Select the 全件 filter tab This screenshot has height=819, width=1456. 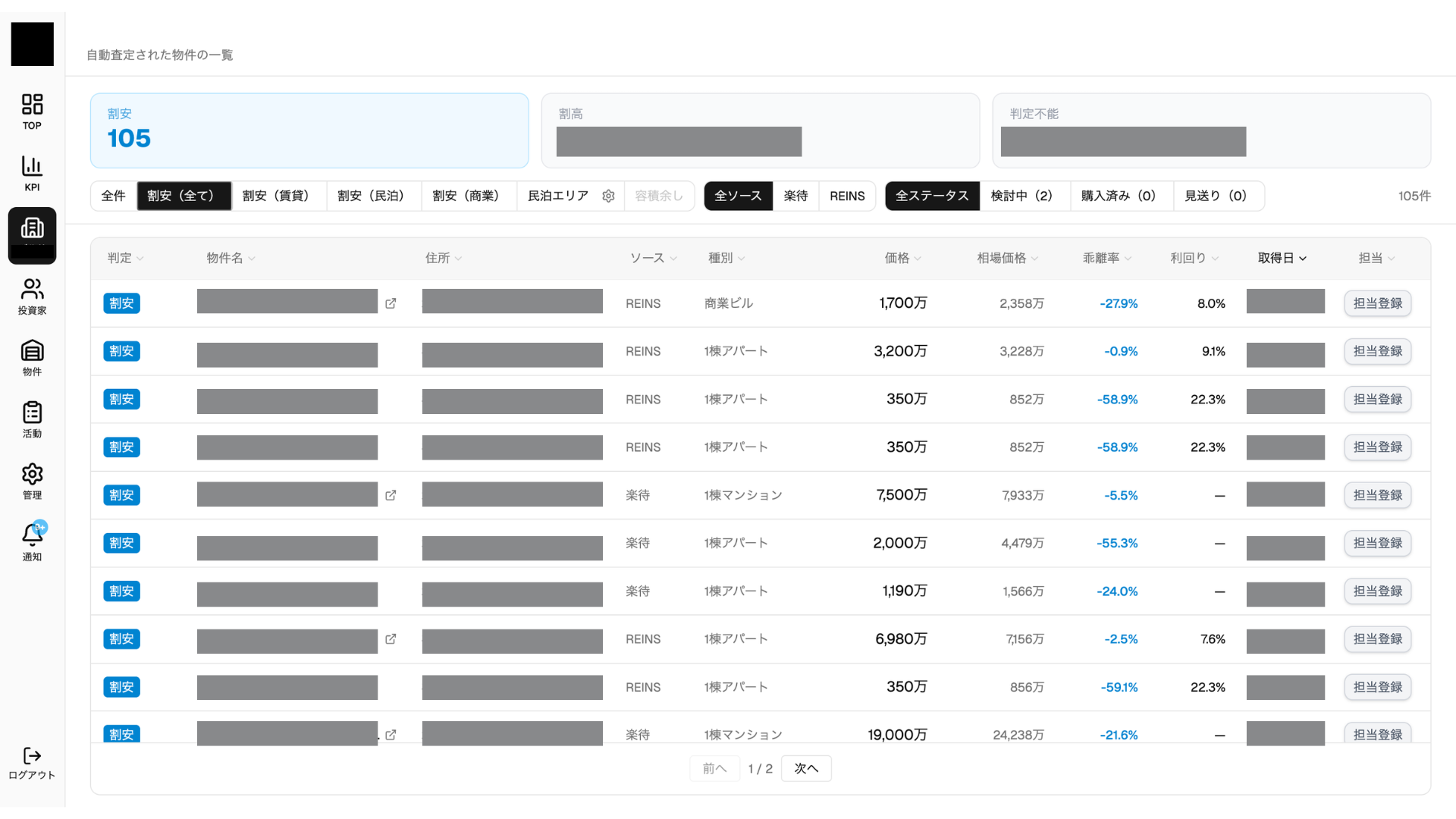tap(114, 196)
